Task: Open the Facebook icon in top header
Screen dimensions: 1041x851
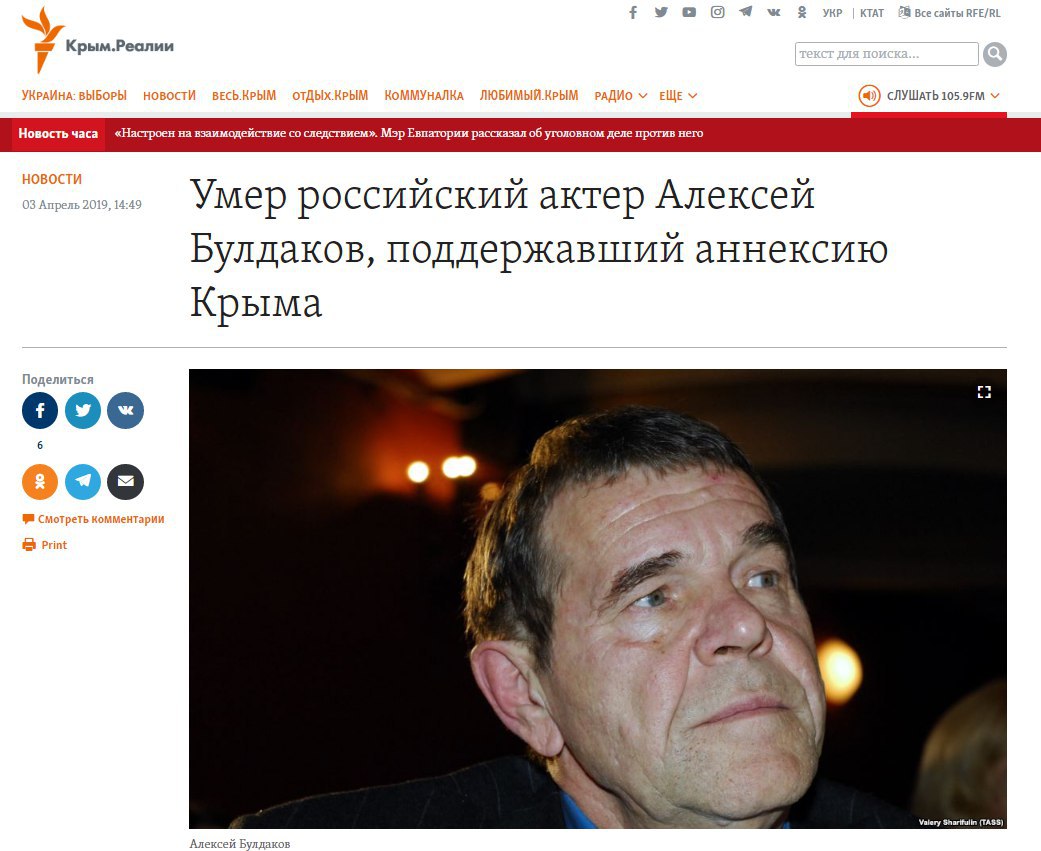Action: (x=633, y=13)
